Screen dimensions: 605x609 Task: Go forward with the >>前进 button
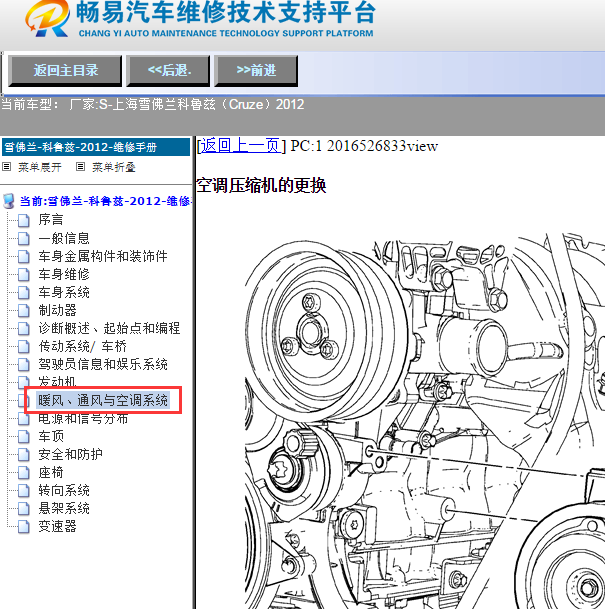[x=256, y=70]
